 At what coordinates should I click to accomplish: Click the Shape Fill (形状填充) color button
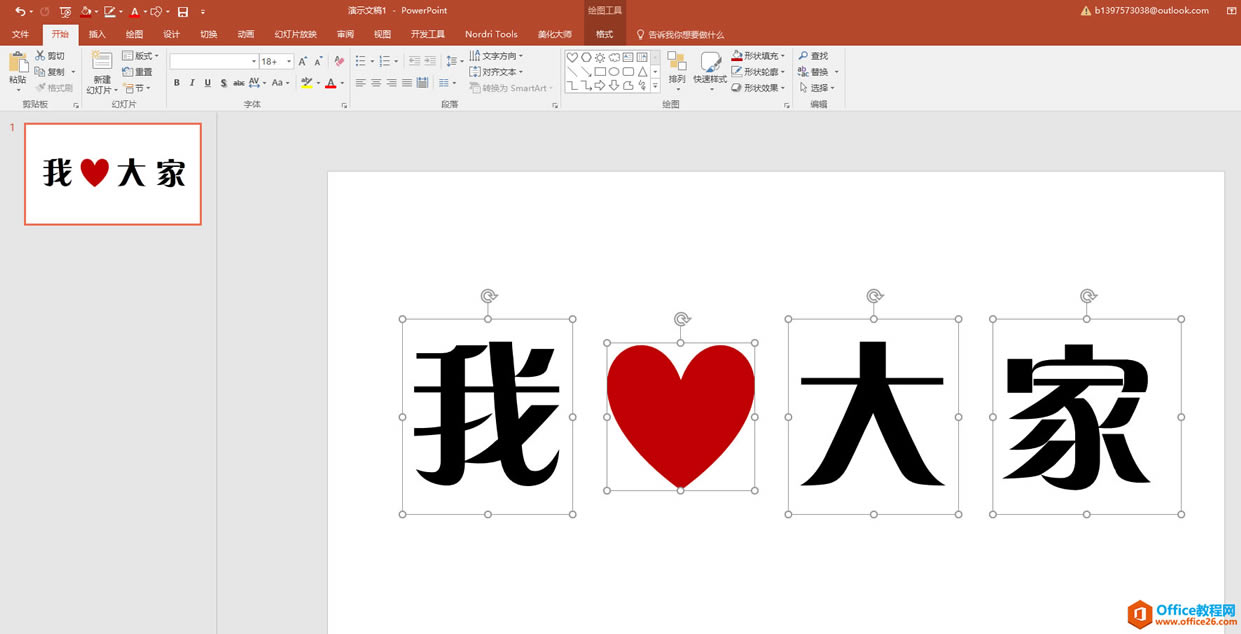[758, 56]
